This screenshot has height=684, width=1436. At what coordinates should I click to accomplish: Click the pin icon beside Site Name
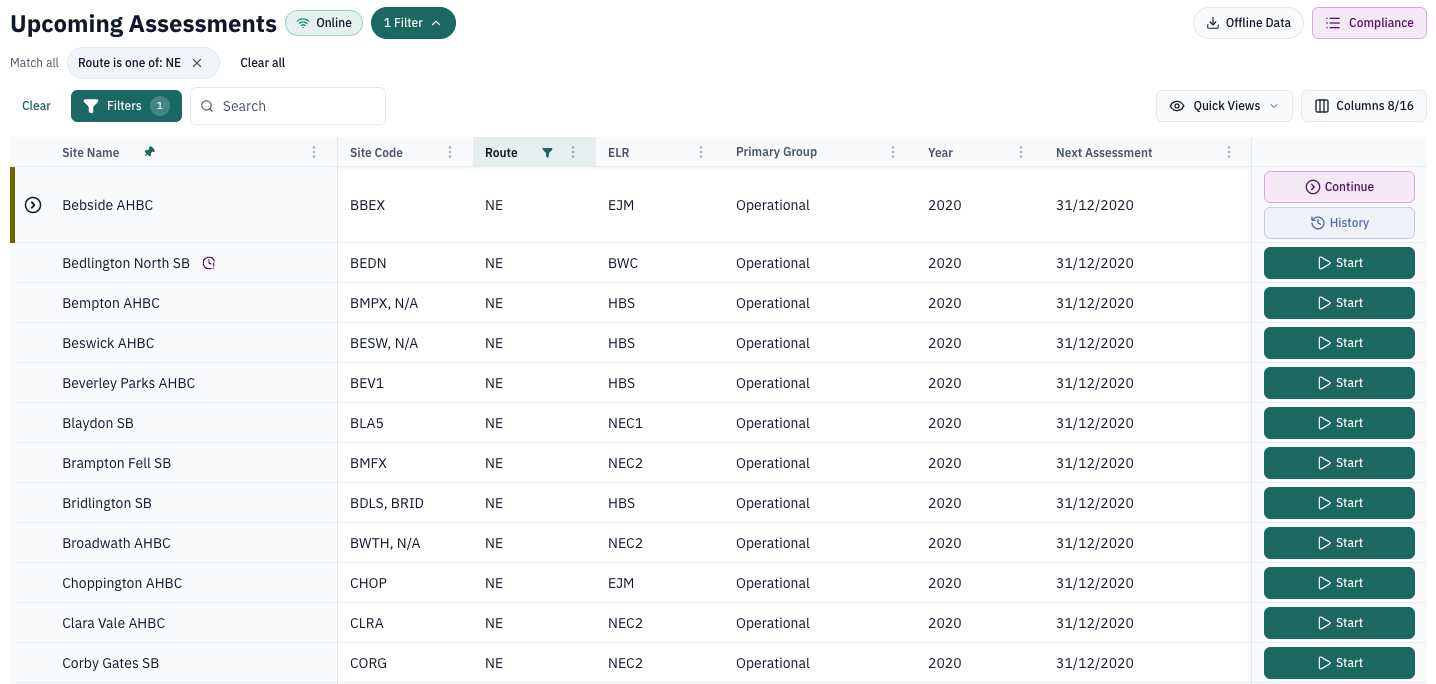point(150,152)
